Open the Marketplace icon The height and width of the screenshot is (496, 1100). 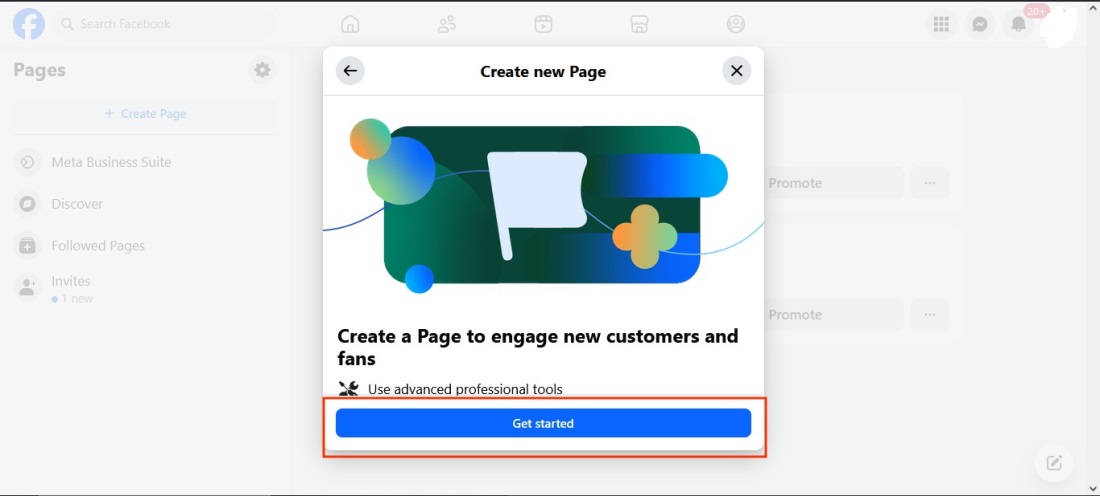(x=640, y=24)
